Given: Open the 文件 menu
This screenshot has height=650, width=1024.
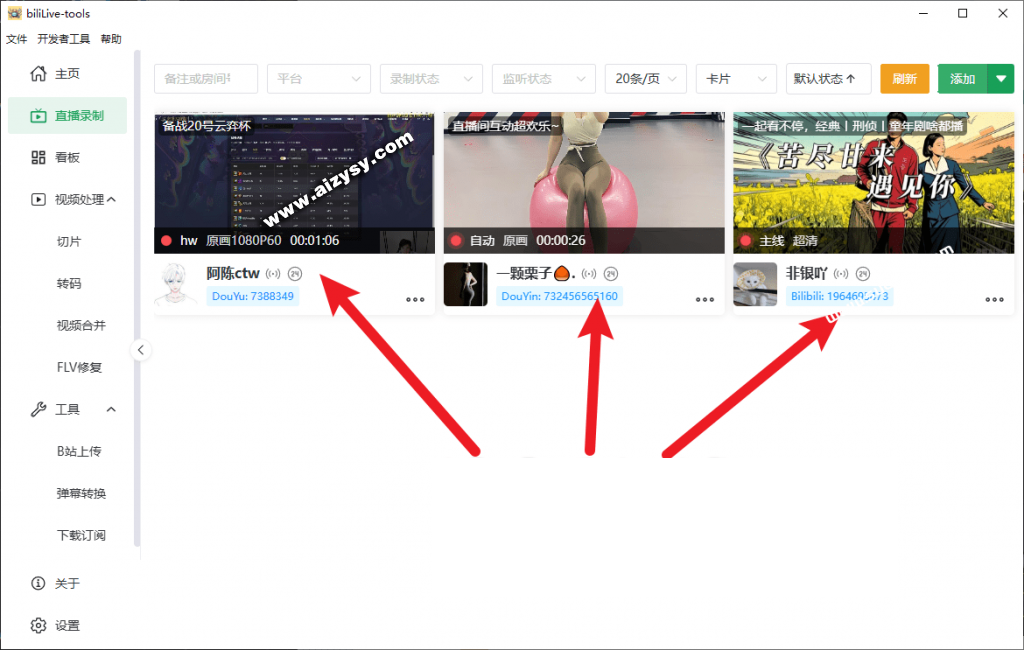Looking at the screenshot, I should (17, 39).
